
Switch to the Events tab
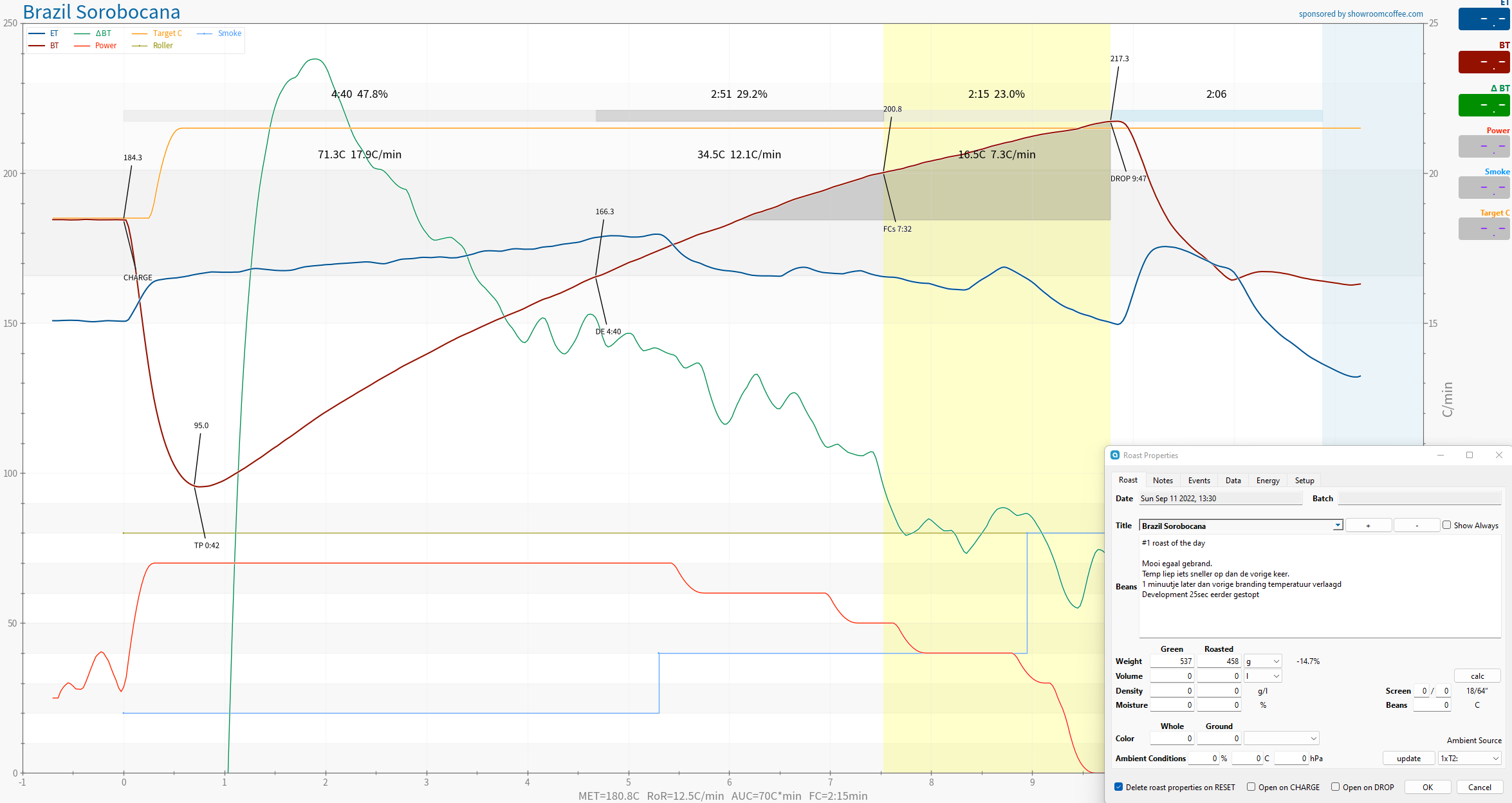coord(1199,481)
